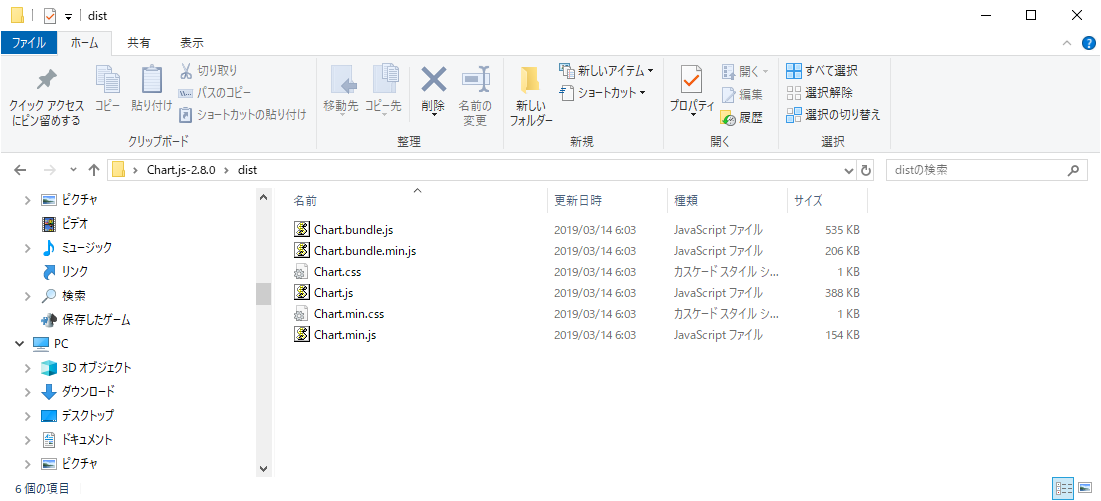Click the navigation pane vertical scrollbar
1101x501 pixels.
click(x=264, y=293)
